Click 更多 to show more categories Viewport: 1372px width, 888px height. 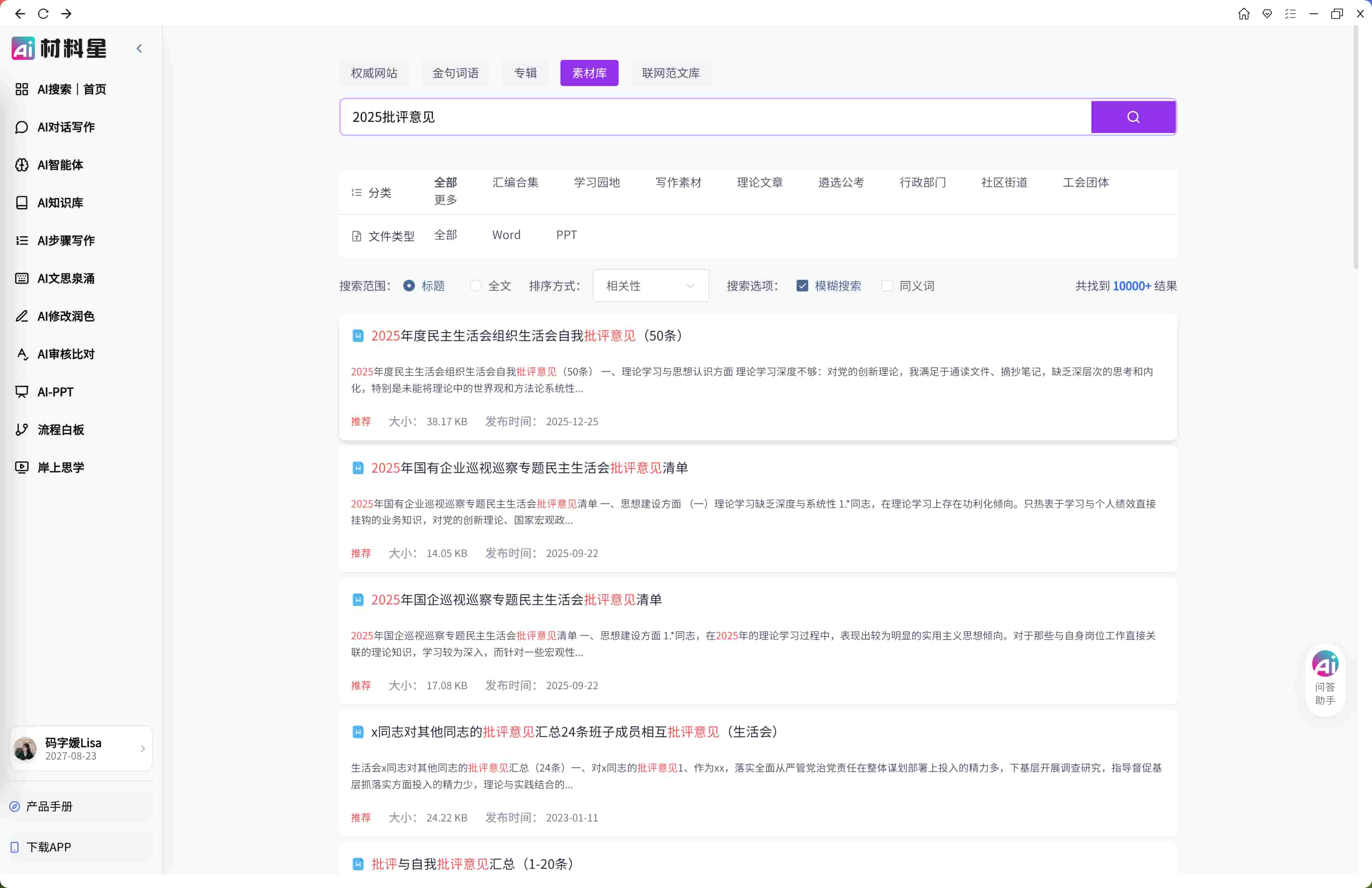445,200
